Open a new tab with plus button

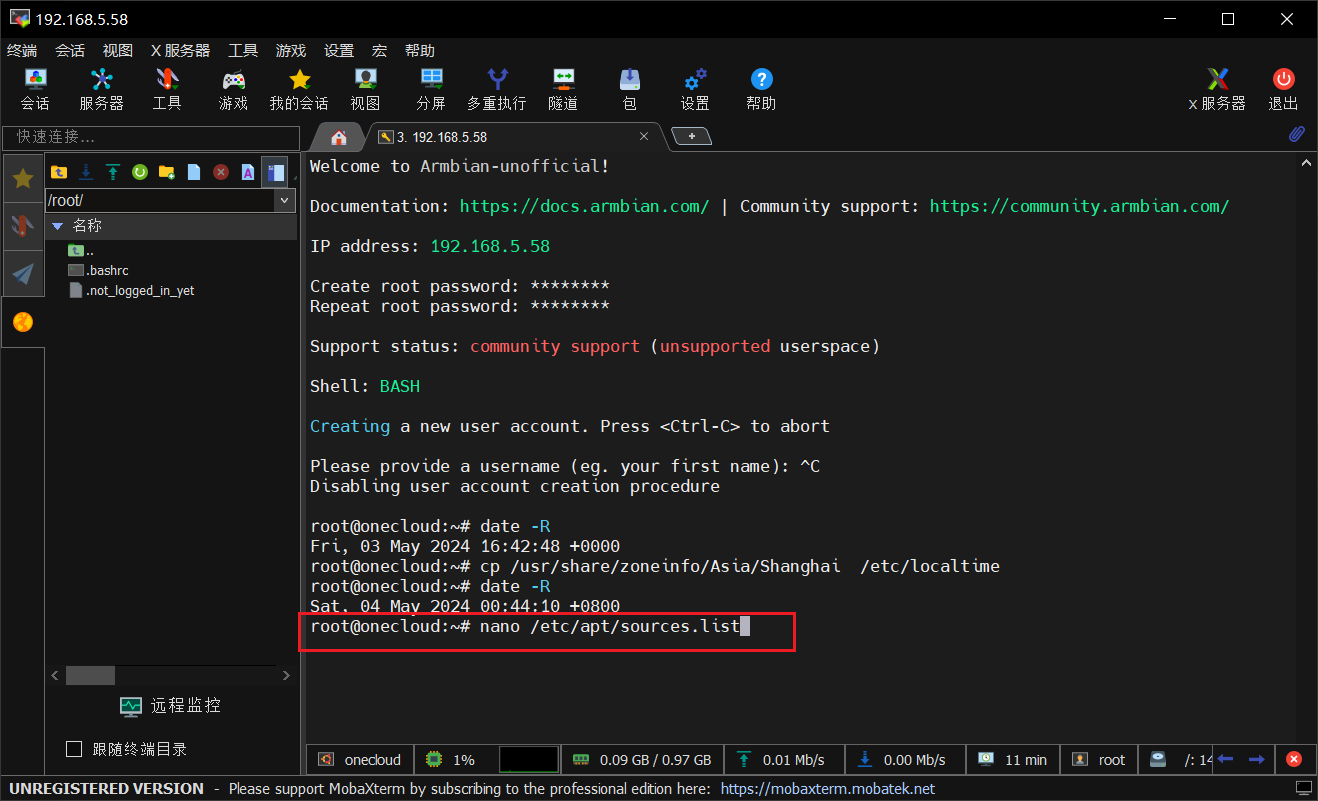click(691, 136)
